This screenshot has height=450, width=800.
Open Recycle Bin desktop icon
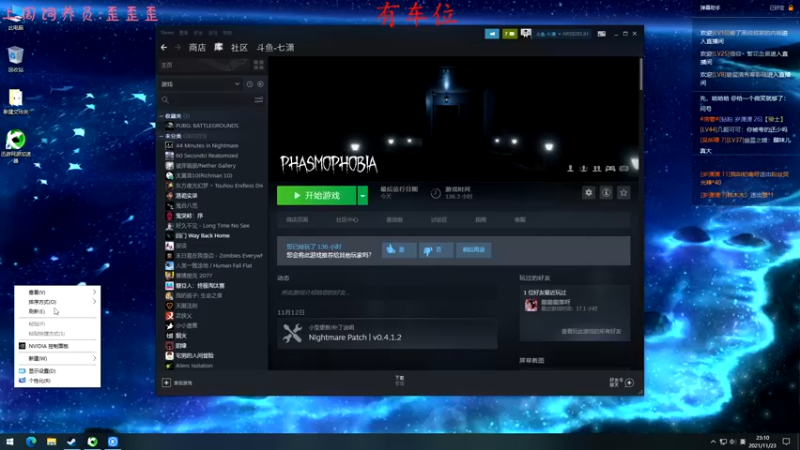[x=16, y=59]
